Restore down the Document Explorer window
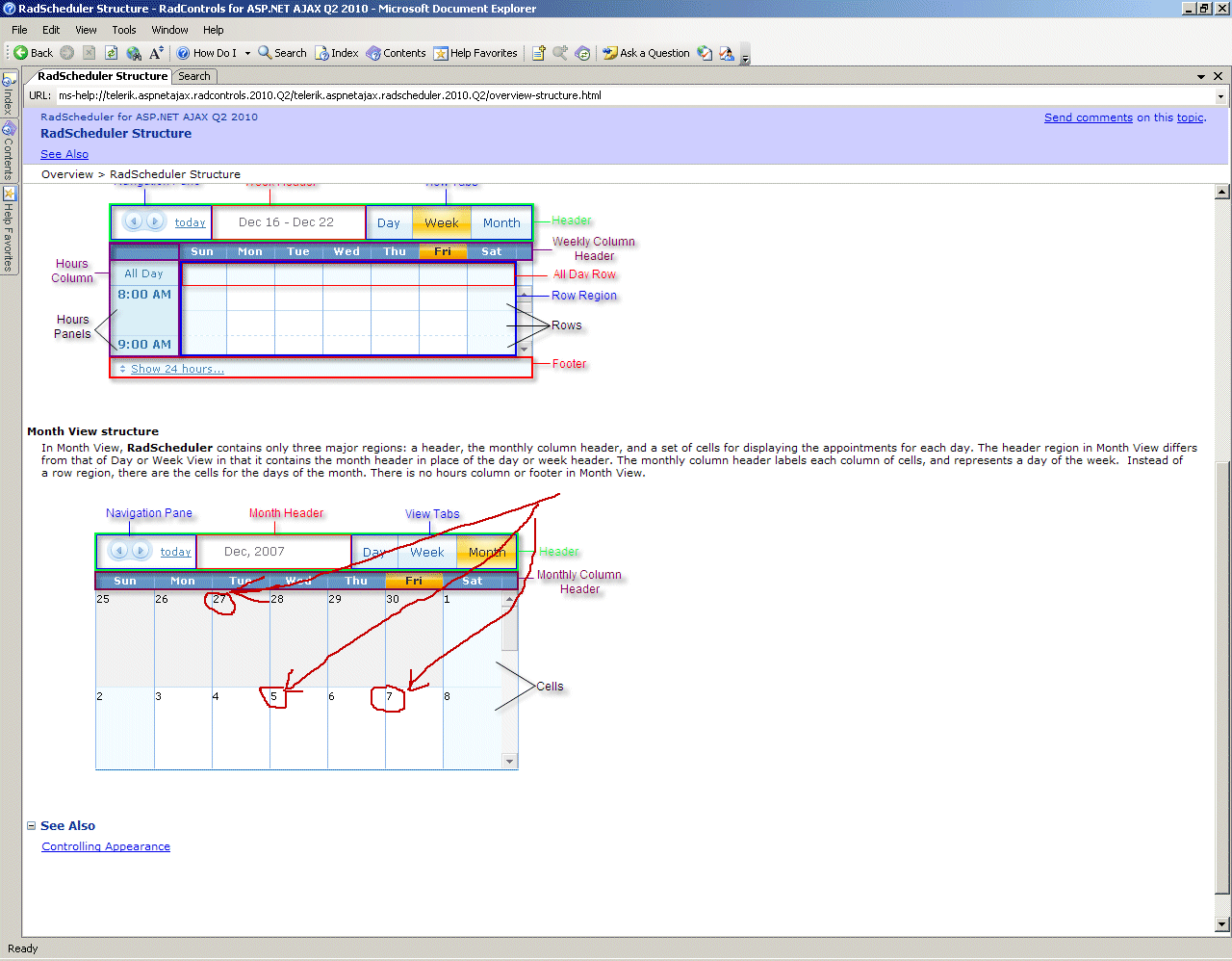 pos(1204,9)
